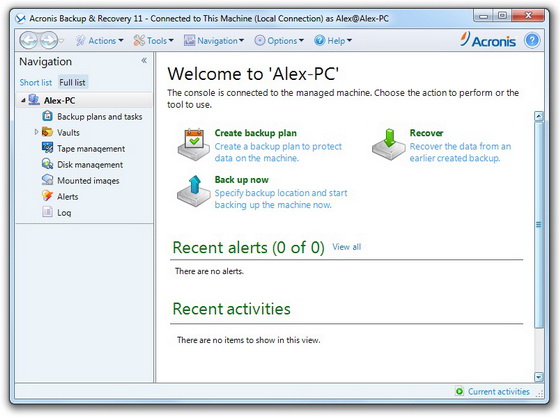Open the navigation history dropdown arrow

tap(61, 41)
